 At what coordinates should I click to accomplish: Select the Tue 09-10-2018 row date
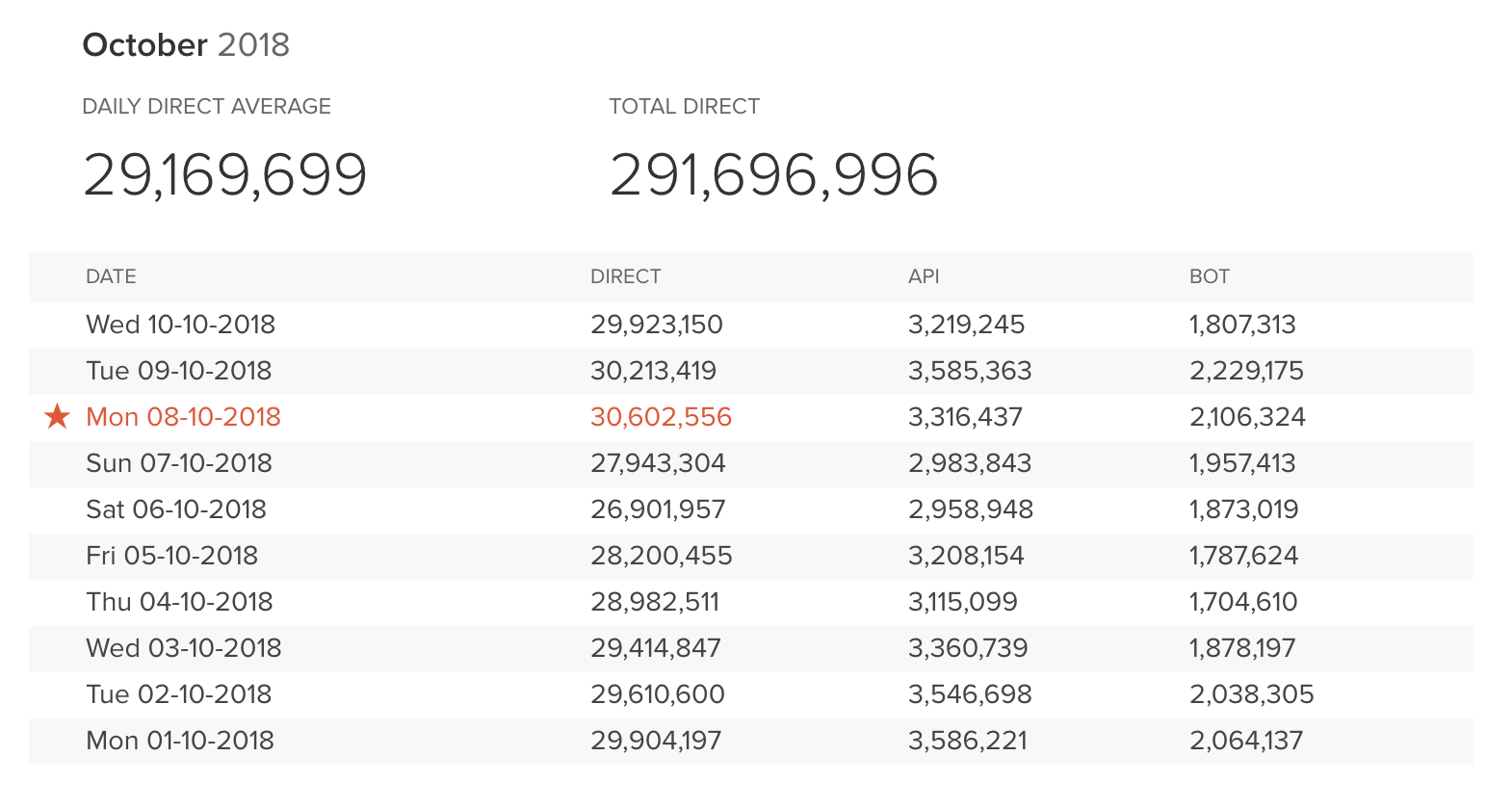click(178, 371)
